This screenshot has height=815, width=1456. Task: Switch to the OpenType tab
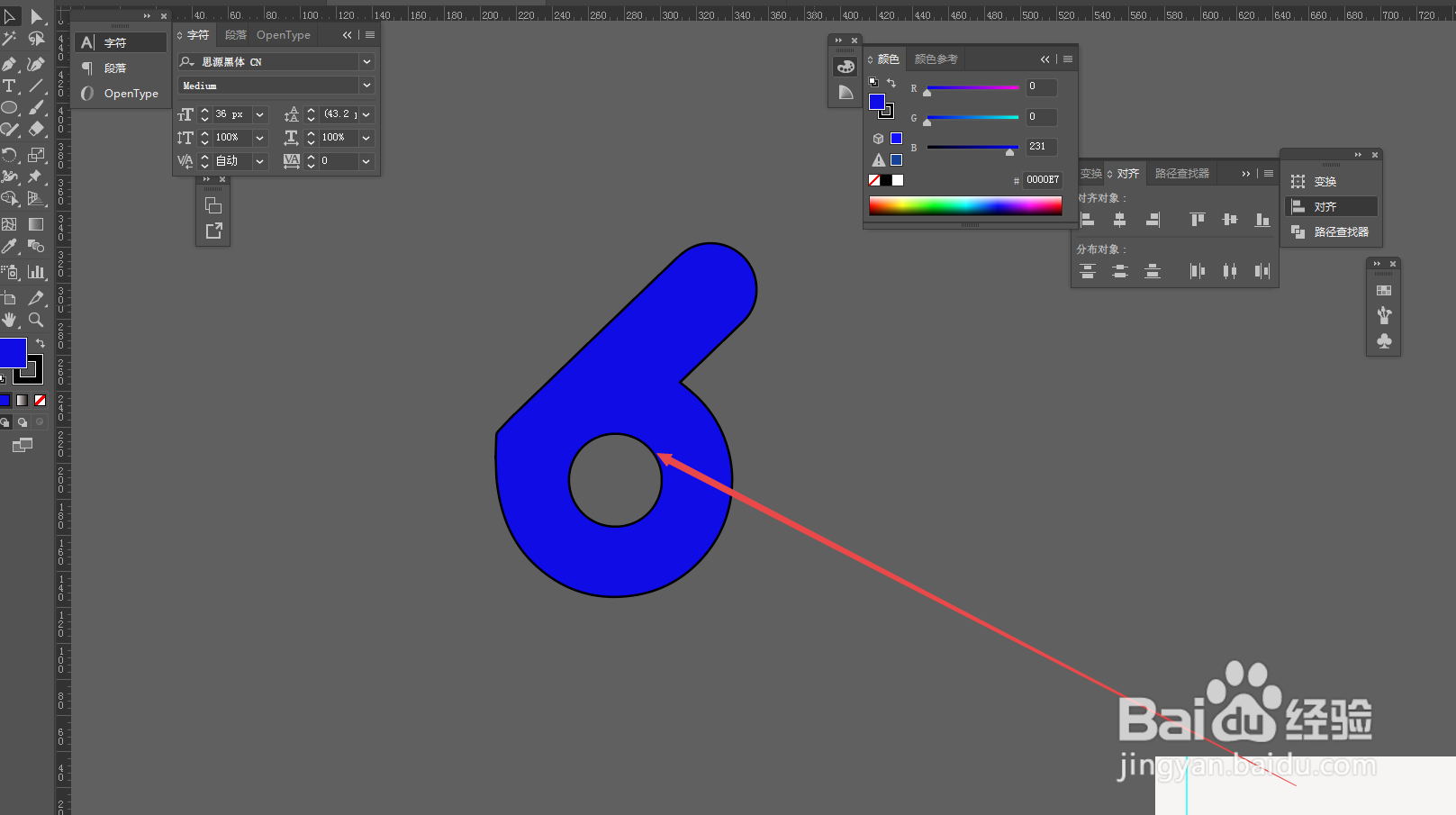[284, 35]
